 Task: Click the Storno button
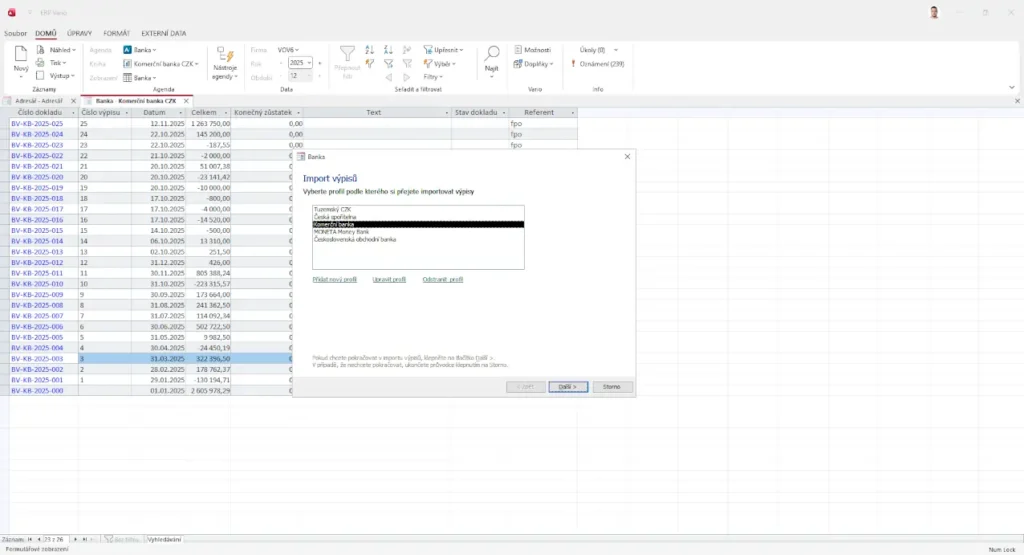pyautogui.click(x=612, y=386)
